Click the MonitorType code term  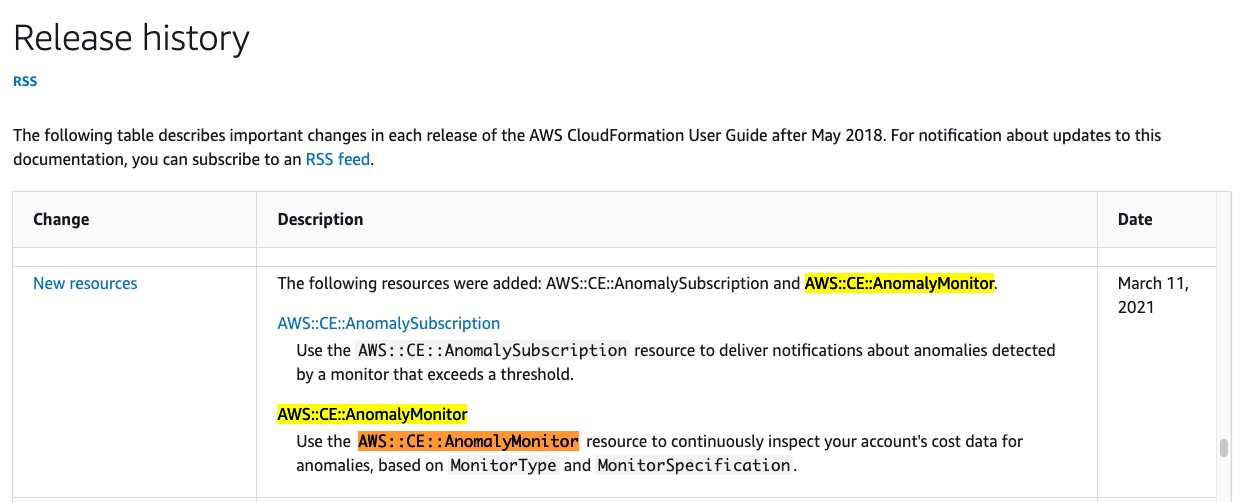click(x=503, y=465)
